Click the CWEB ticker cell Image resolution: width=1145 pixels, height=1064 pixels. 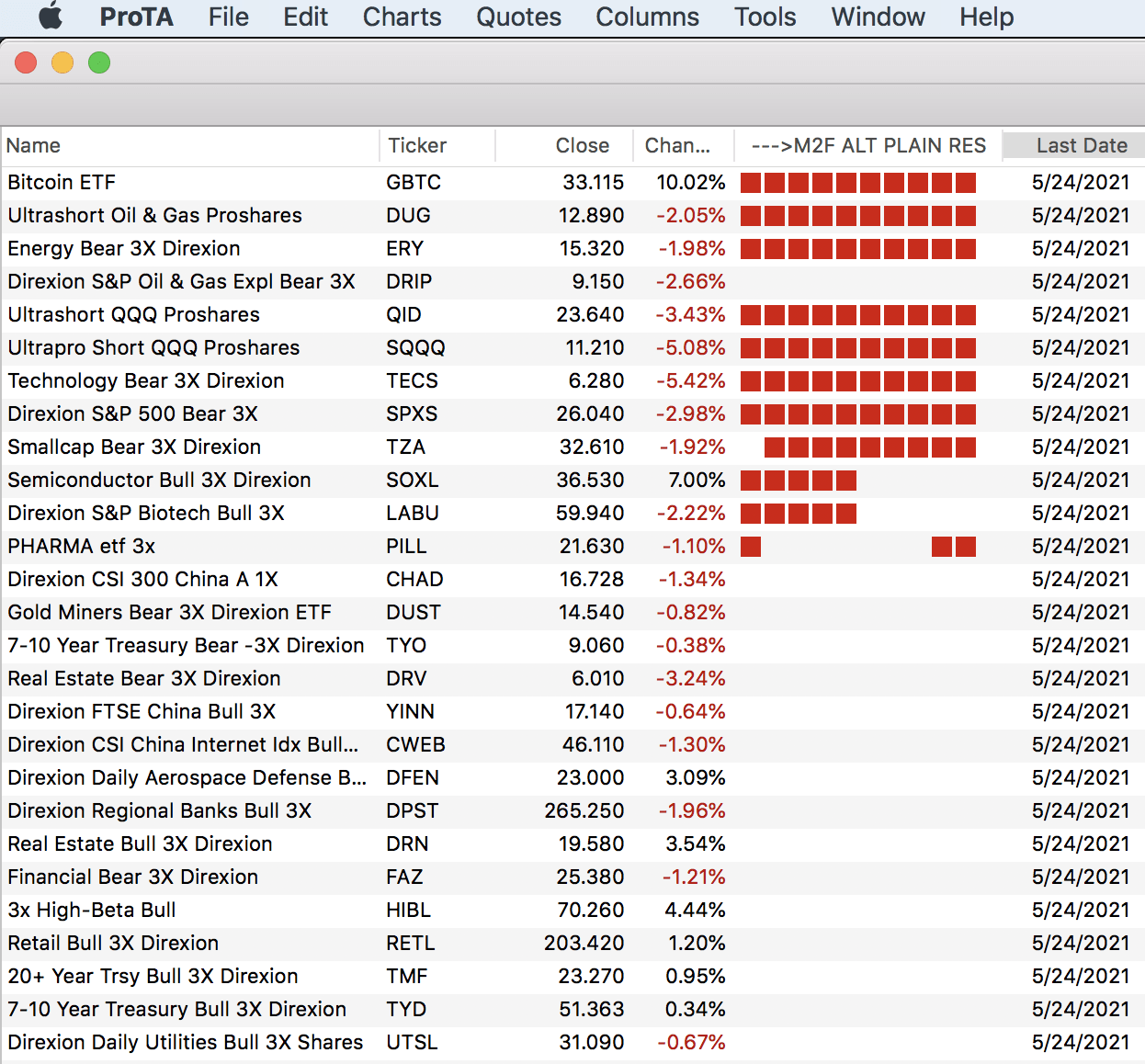point(415,744)
